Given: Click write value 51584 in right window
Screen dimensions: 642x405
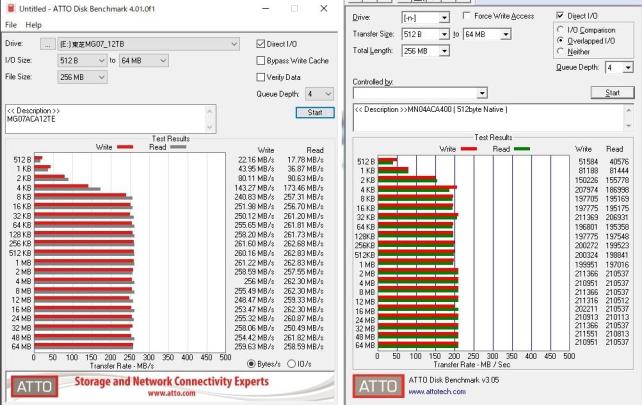Looking at the screenshot, I should tap(588, 161).
